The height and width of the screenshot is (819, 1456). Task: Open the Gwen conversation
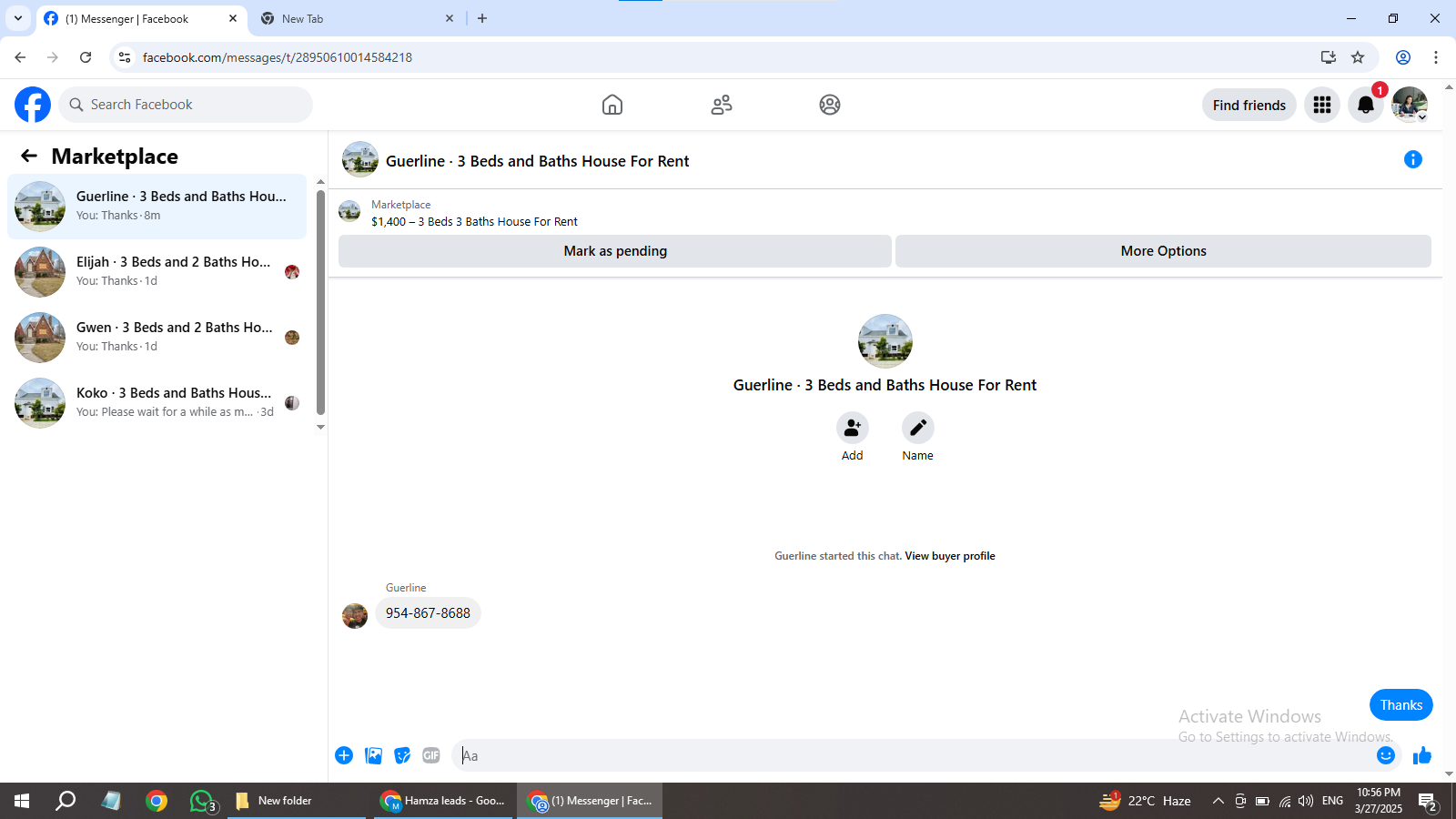point(157,338)
